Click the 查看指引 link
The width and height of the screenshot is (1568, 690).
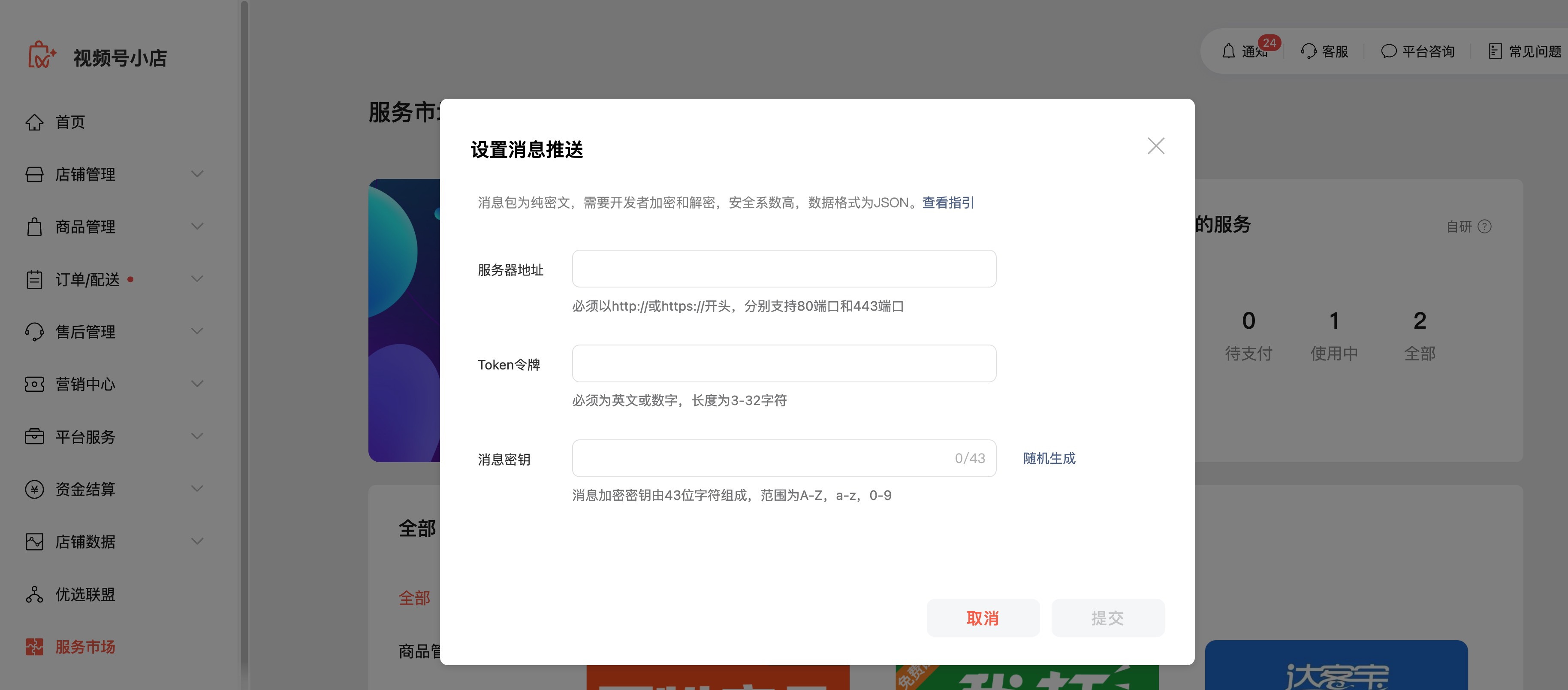tap(948, 203)
